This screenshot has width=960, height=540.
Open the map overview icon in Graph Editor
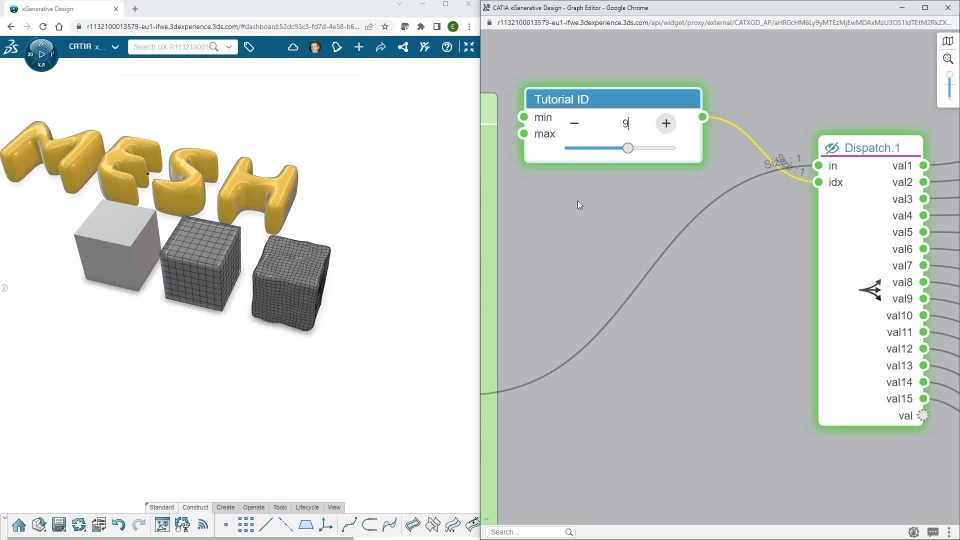click(x=948, y=41)
